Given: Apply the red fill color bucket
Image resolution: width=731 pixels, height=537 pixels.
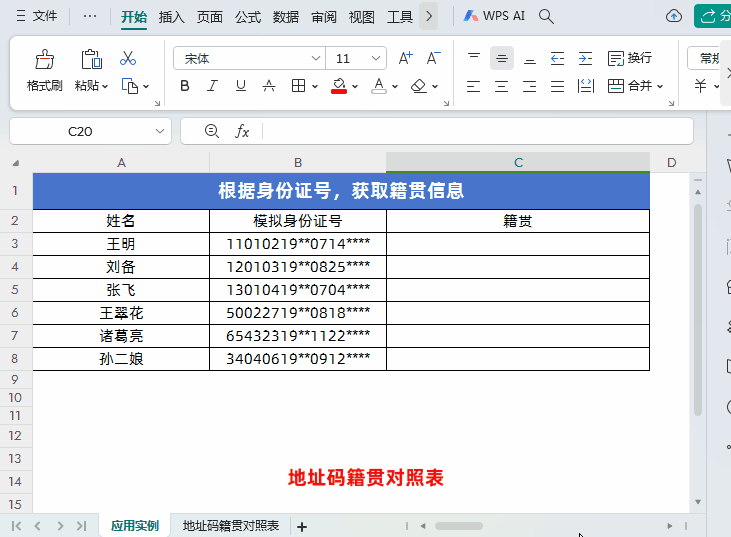Looking at the screenshot, I should (x=339, y=86).
